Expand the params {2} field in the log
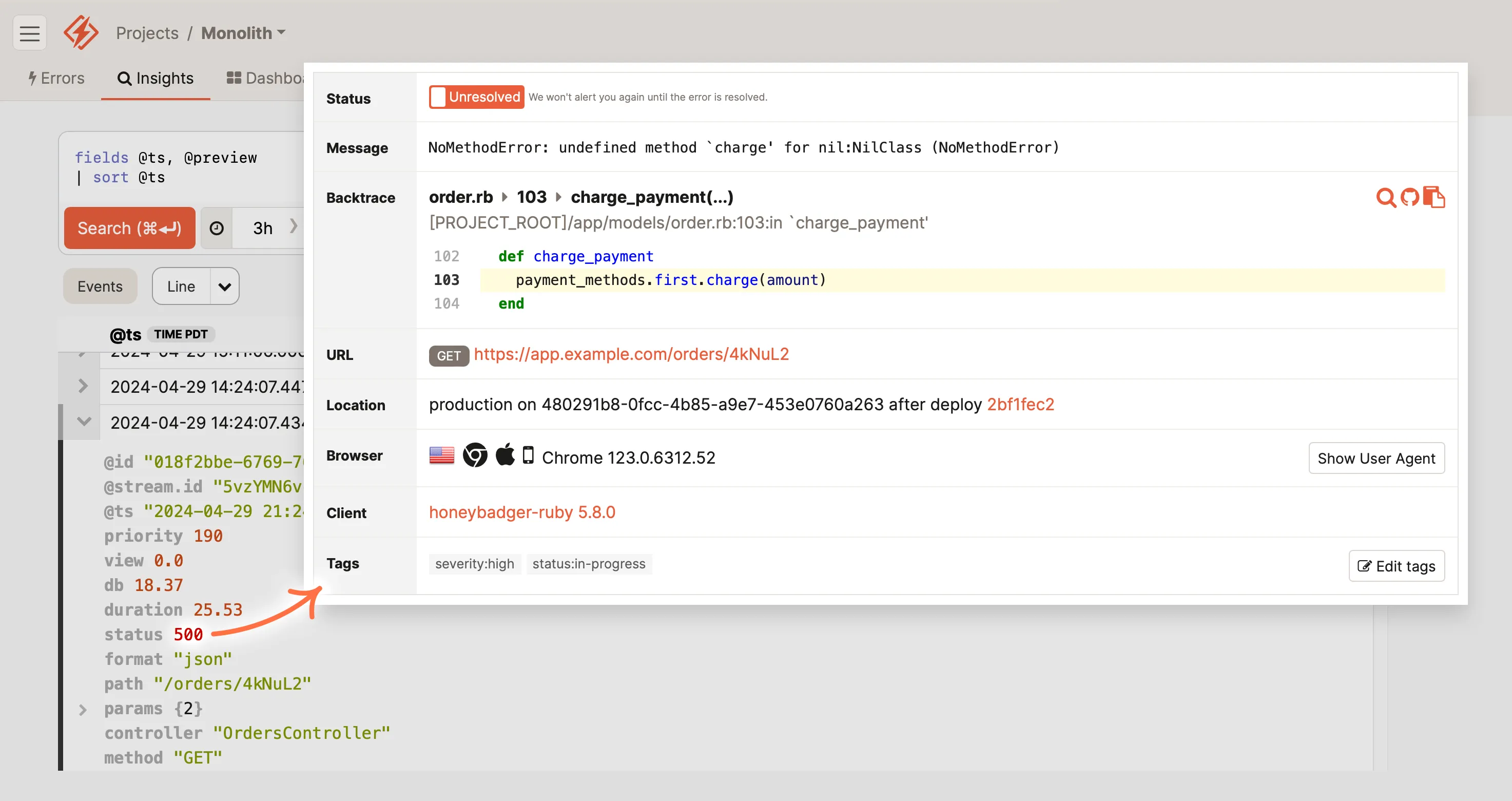1512x801 pixels. pos(83,709)
